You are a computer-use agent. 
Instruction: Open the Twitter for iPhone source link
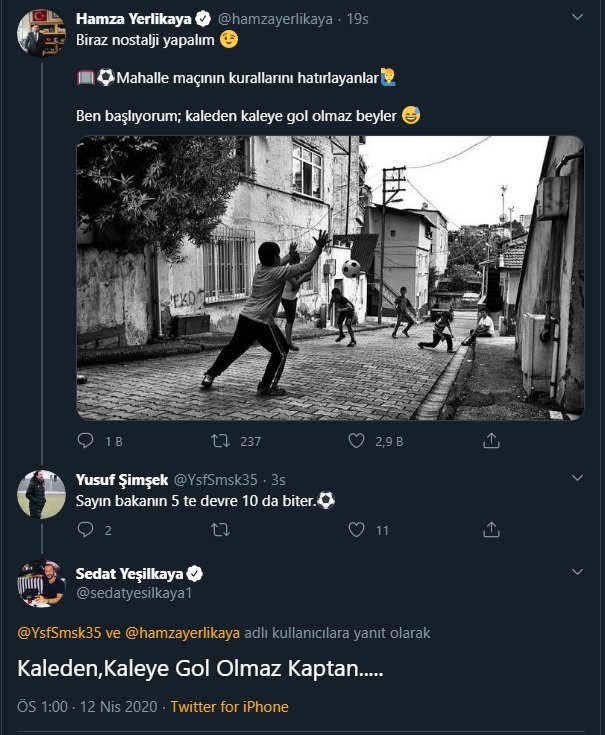tap(229, 707)
